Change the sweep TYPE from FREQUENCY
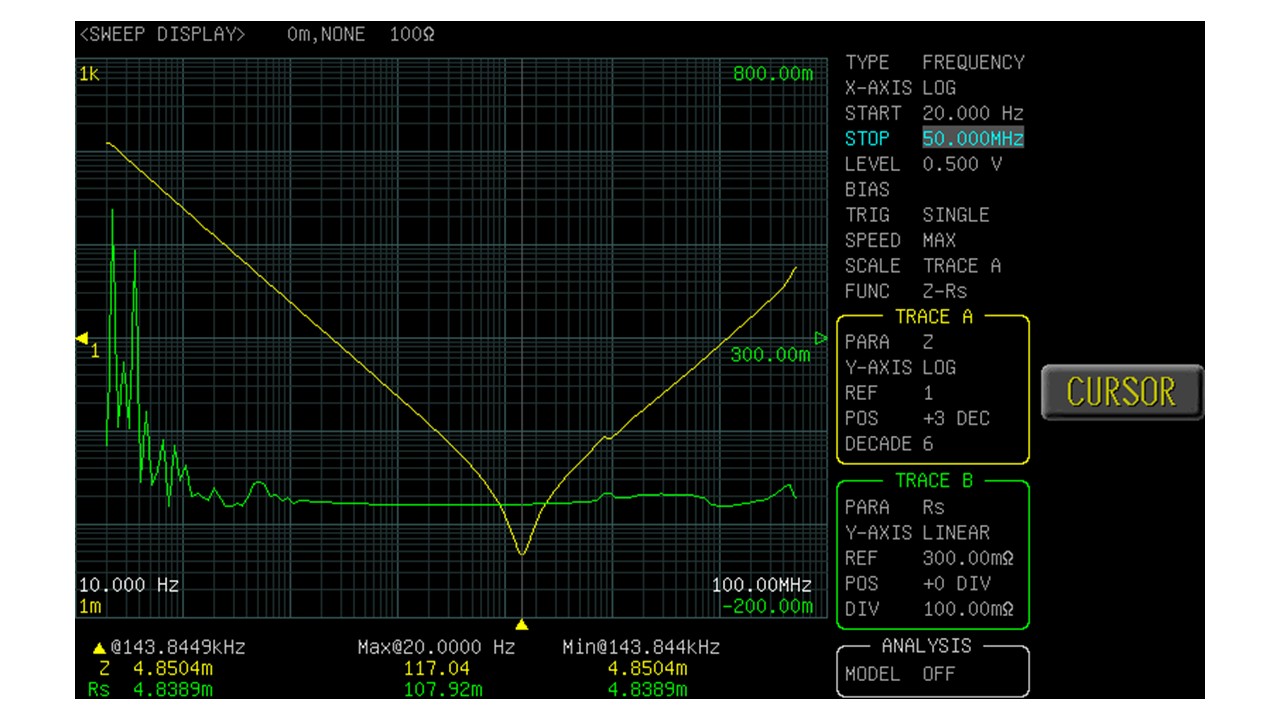 tap(972, 62)
